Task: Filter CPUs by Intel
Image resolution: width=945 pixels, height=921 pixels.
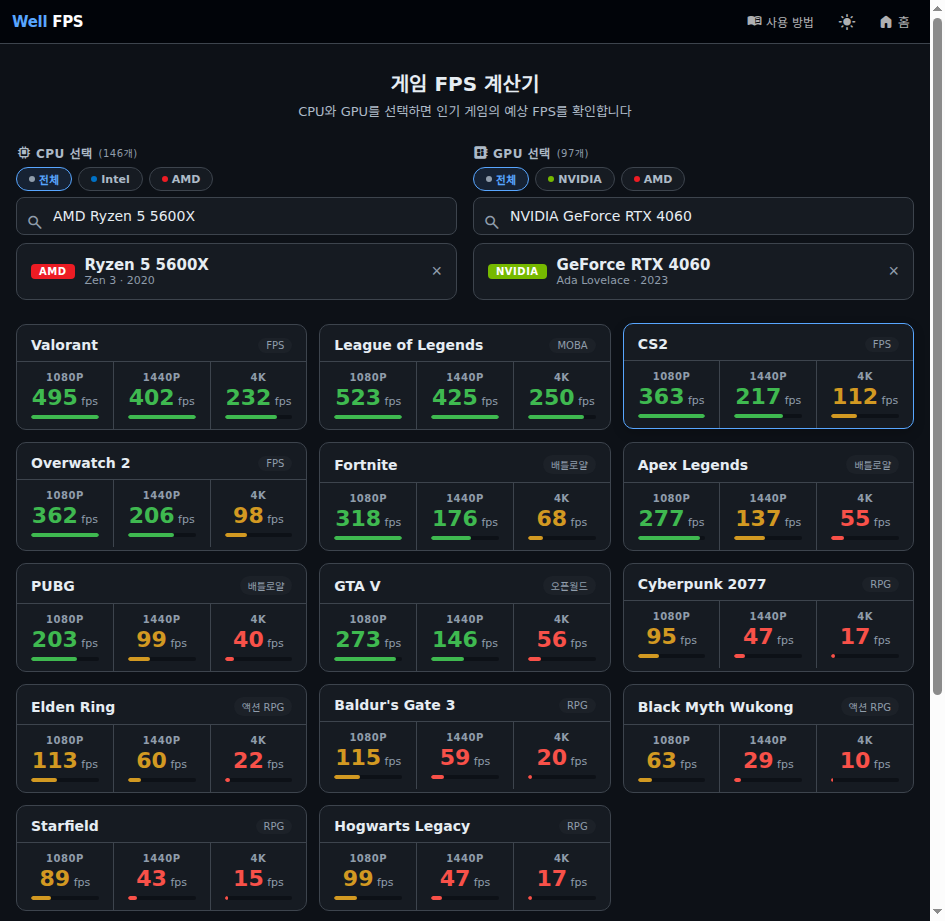Action: point(110,179)
